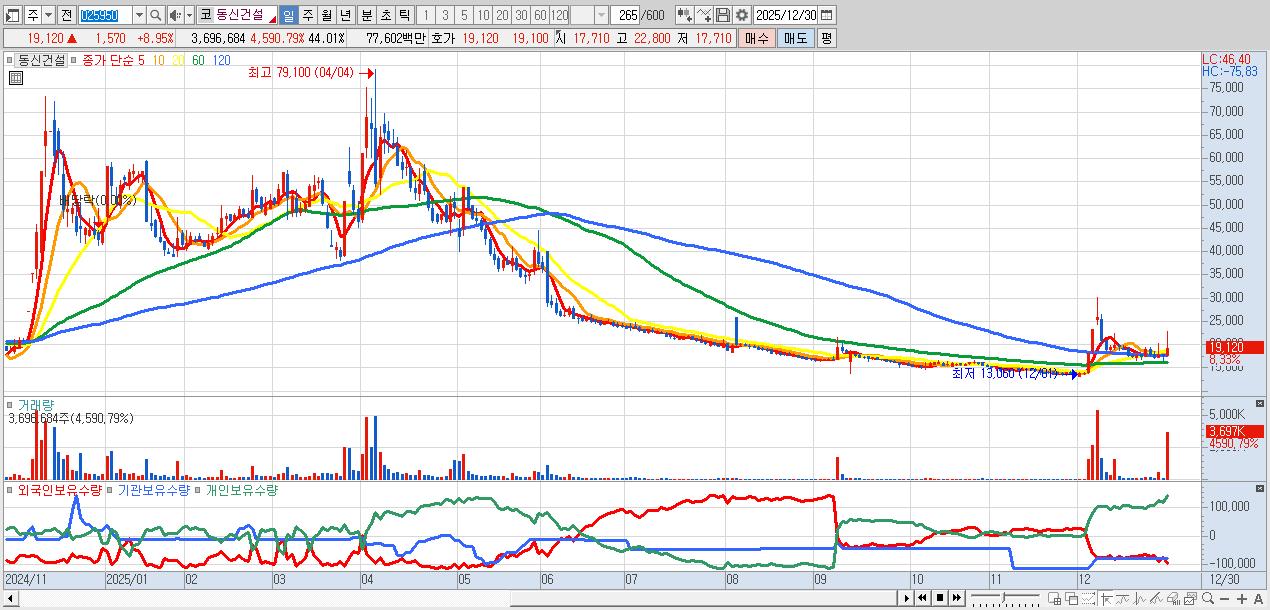The height and width of the screenshot is (610, 1270).
Task: Click the 매수 buy button
Action: click(x=757, y=38)
